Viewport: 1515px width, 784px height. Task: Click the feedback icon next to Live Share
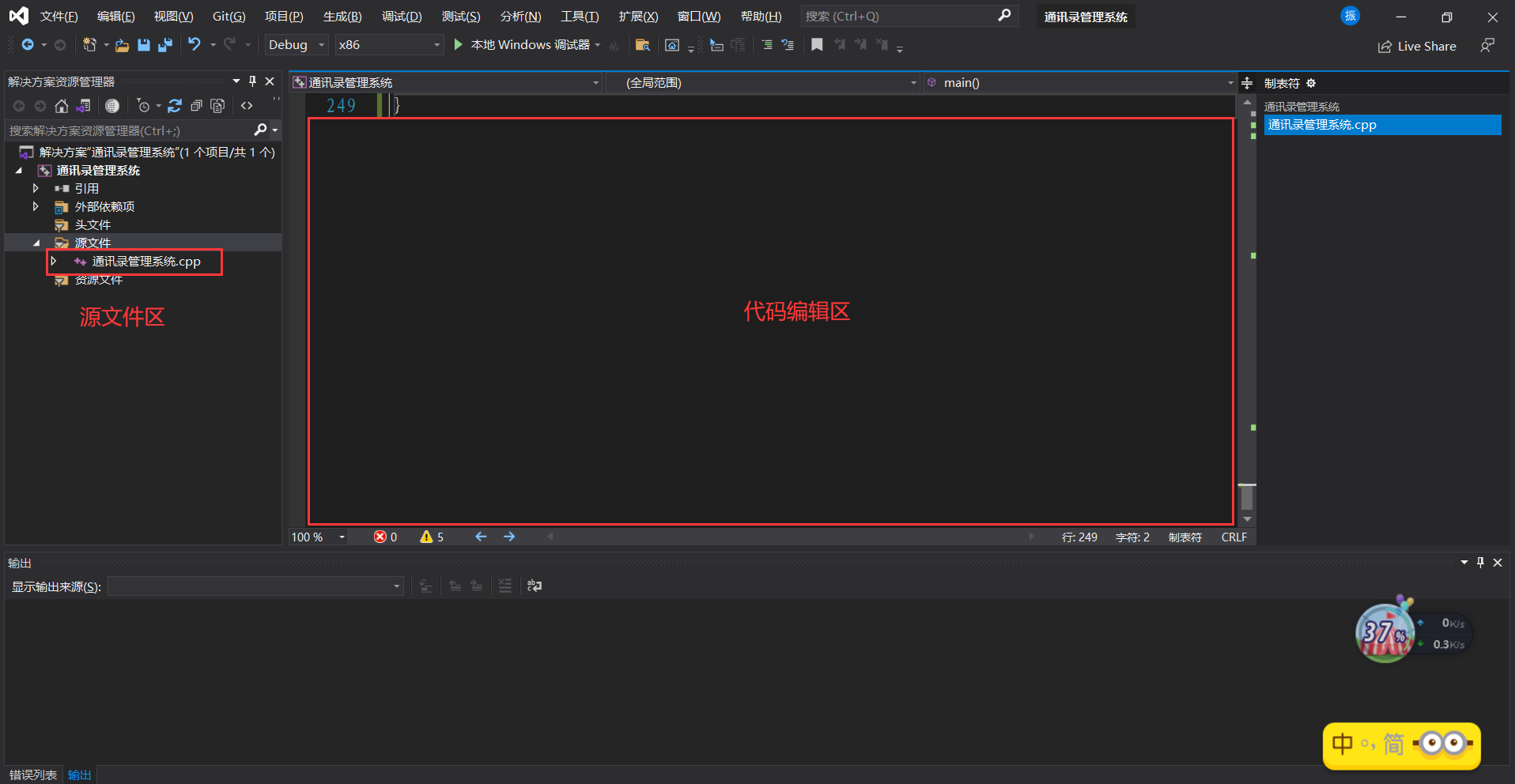click(1487, 46)
